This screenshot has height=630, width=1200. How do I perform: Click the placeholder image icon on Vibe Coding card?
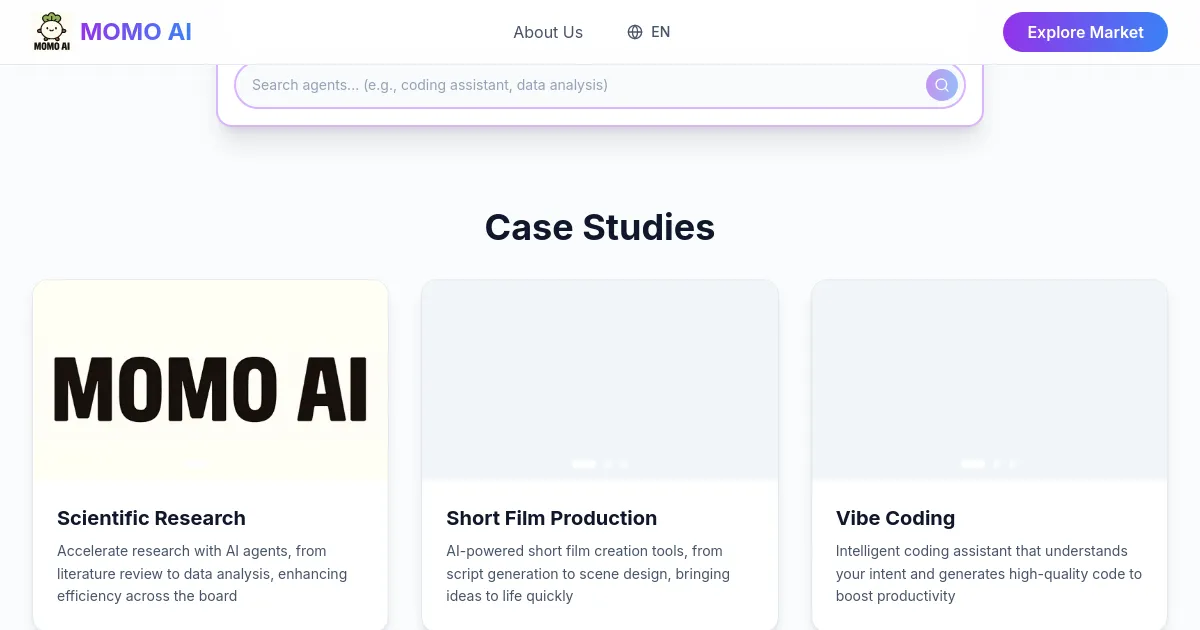[989, 463]
